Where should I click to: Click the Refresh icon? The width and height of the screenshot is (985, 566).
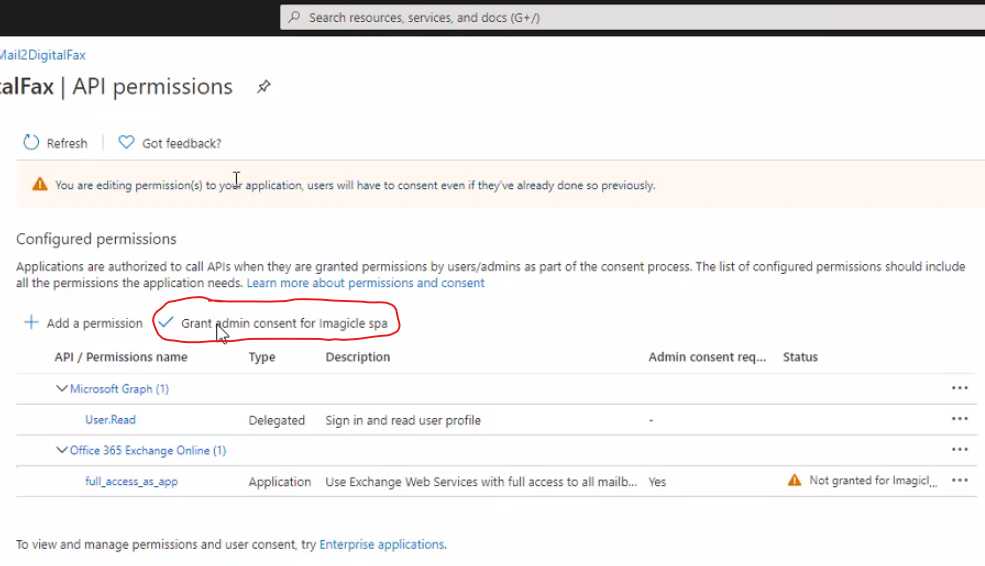pos(31,143)
